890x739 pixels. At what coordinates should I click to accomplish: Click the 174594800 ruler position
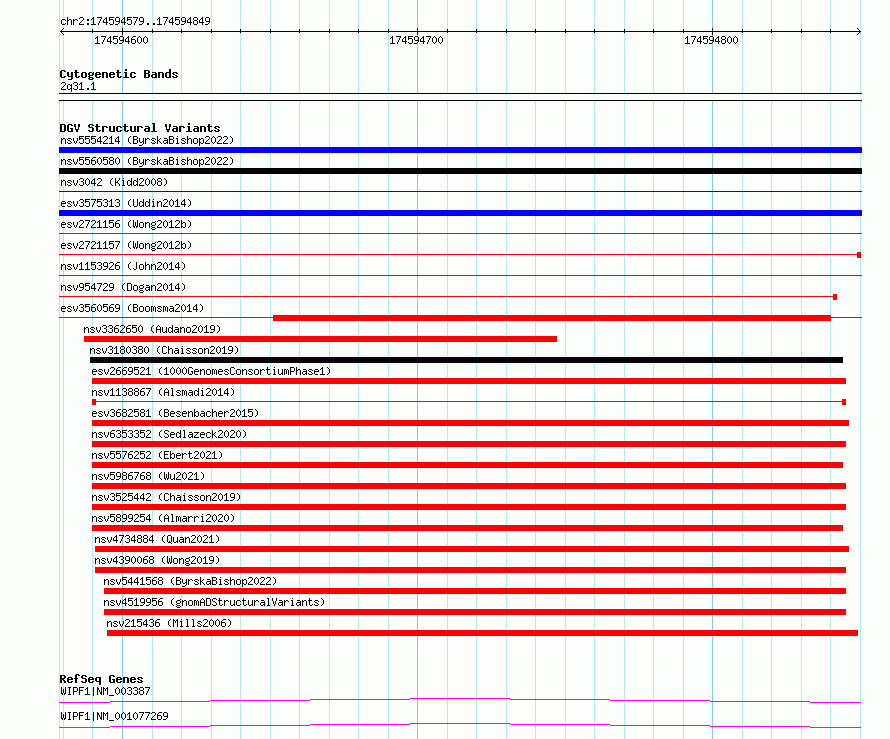pos(711,40)
